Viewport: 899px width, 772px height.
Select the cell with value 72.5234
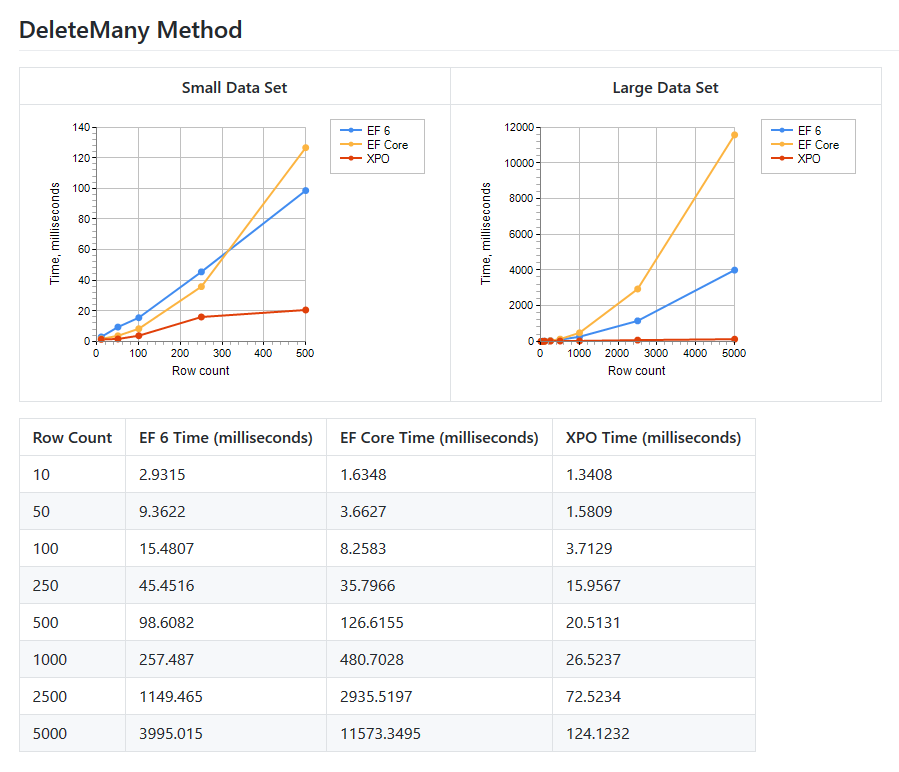pos(654,696)
